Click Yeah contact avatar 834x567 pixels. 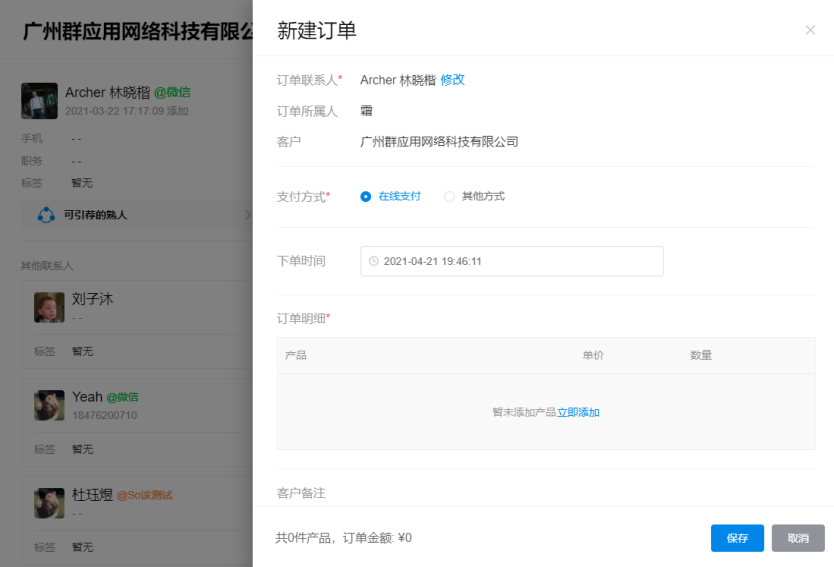coord(49,405)
